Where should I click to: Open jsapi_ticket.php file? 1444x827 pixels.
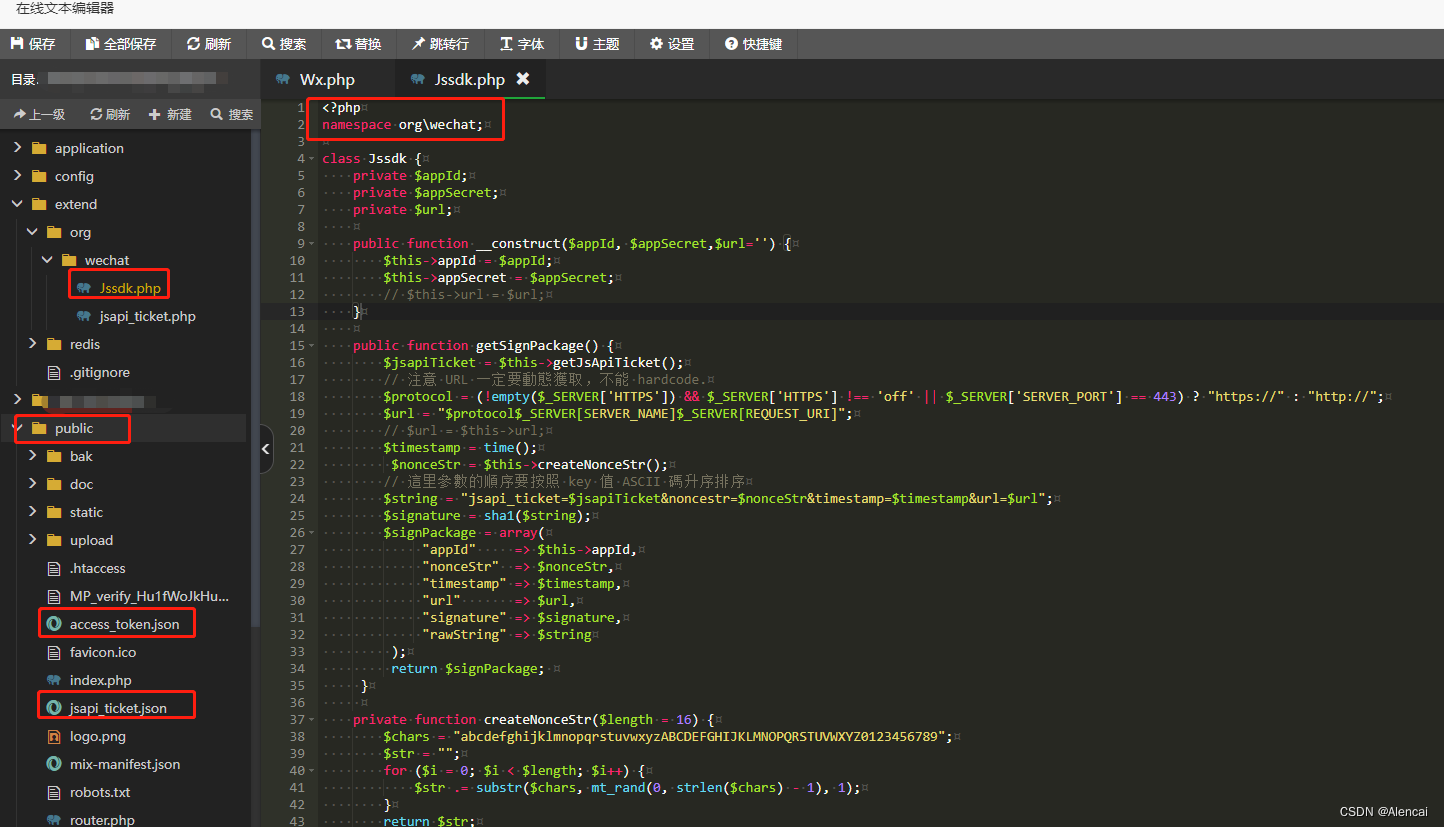(147, 316)
